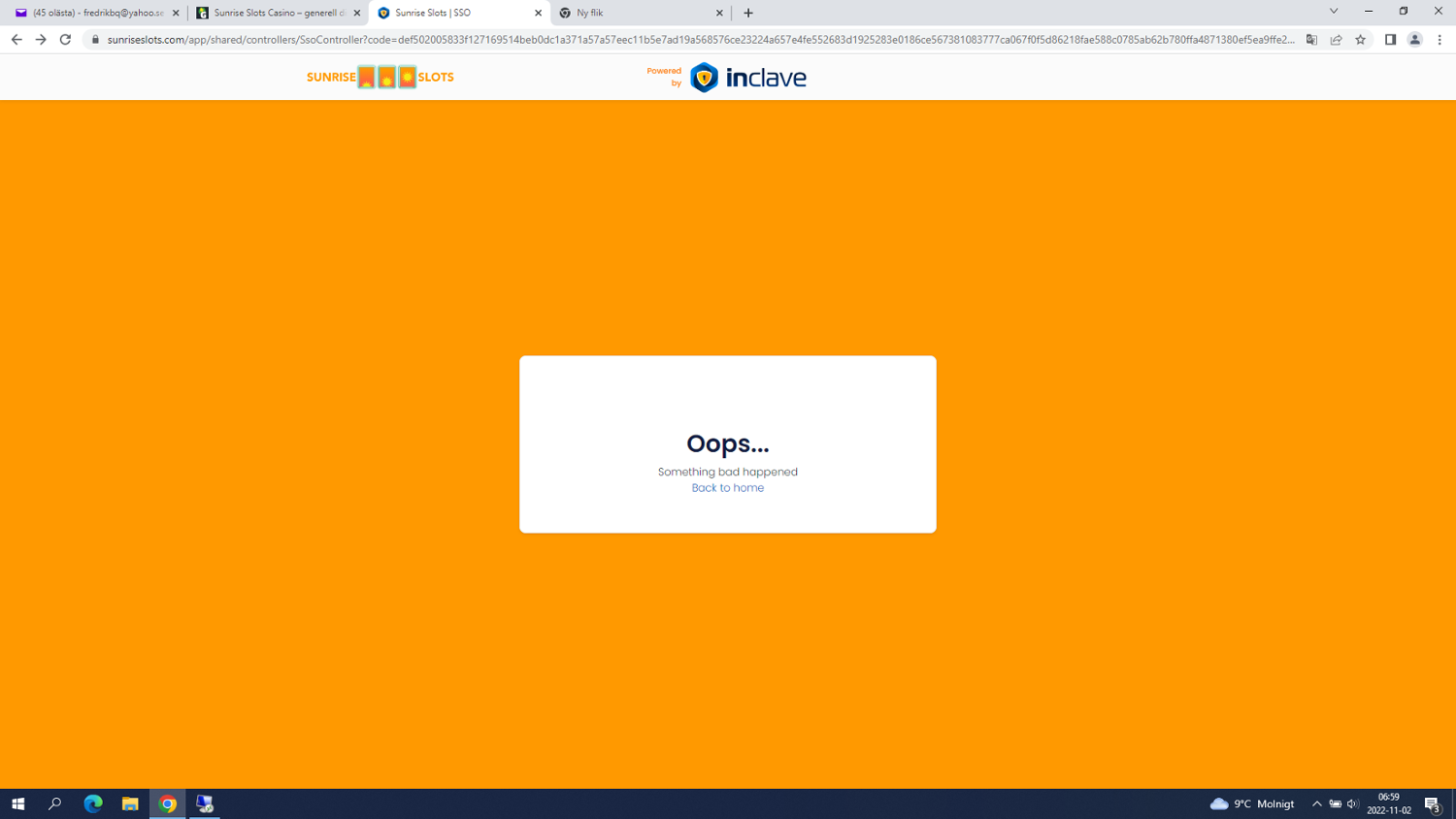Switch to the Yahoo mail tab
This screenshot has height=819, width=1456.
93,13
